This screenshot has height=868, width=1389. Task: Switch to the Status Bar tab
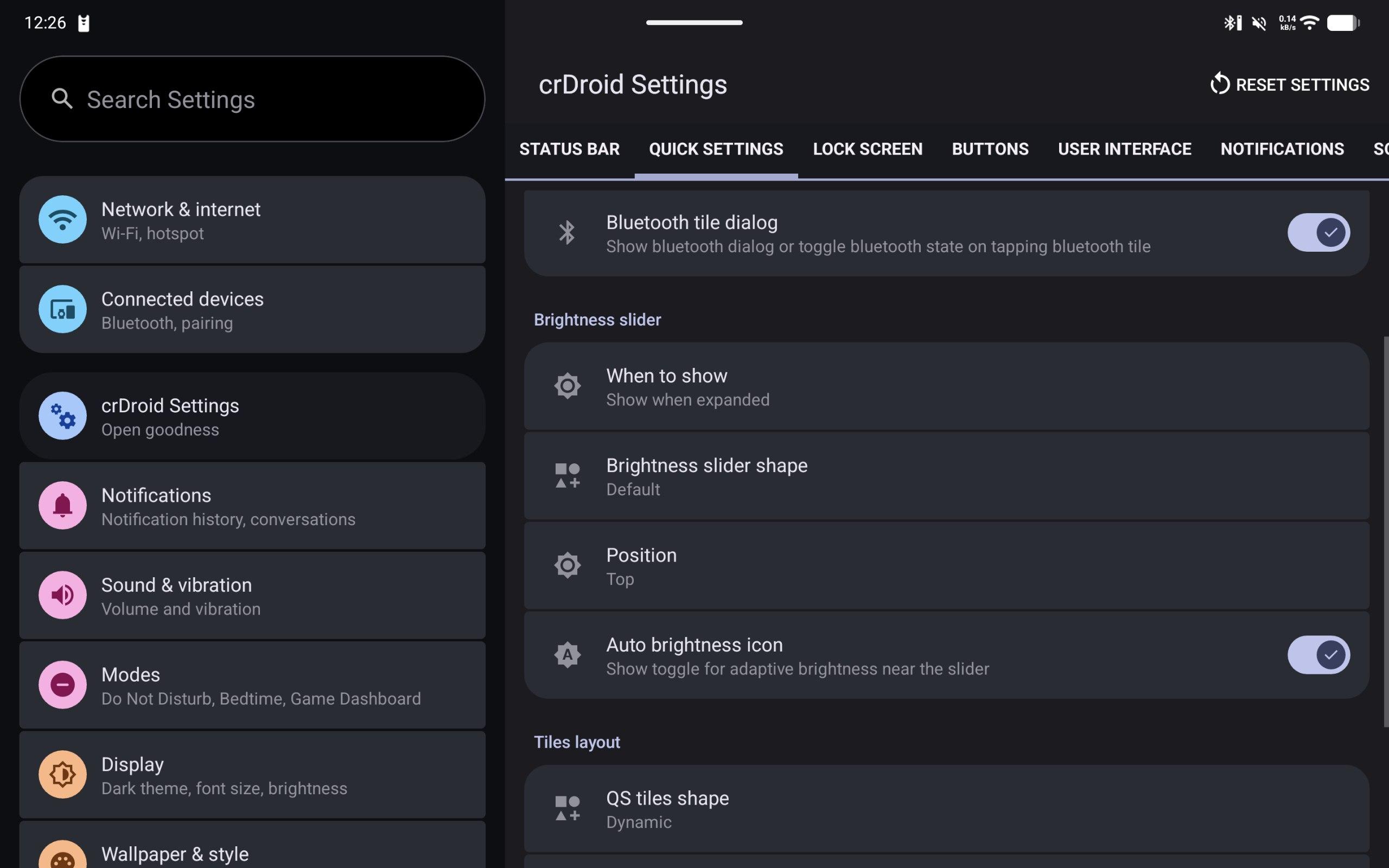tap(569, 149)
